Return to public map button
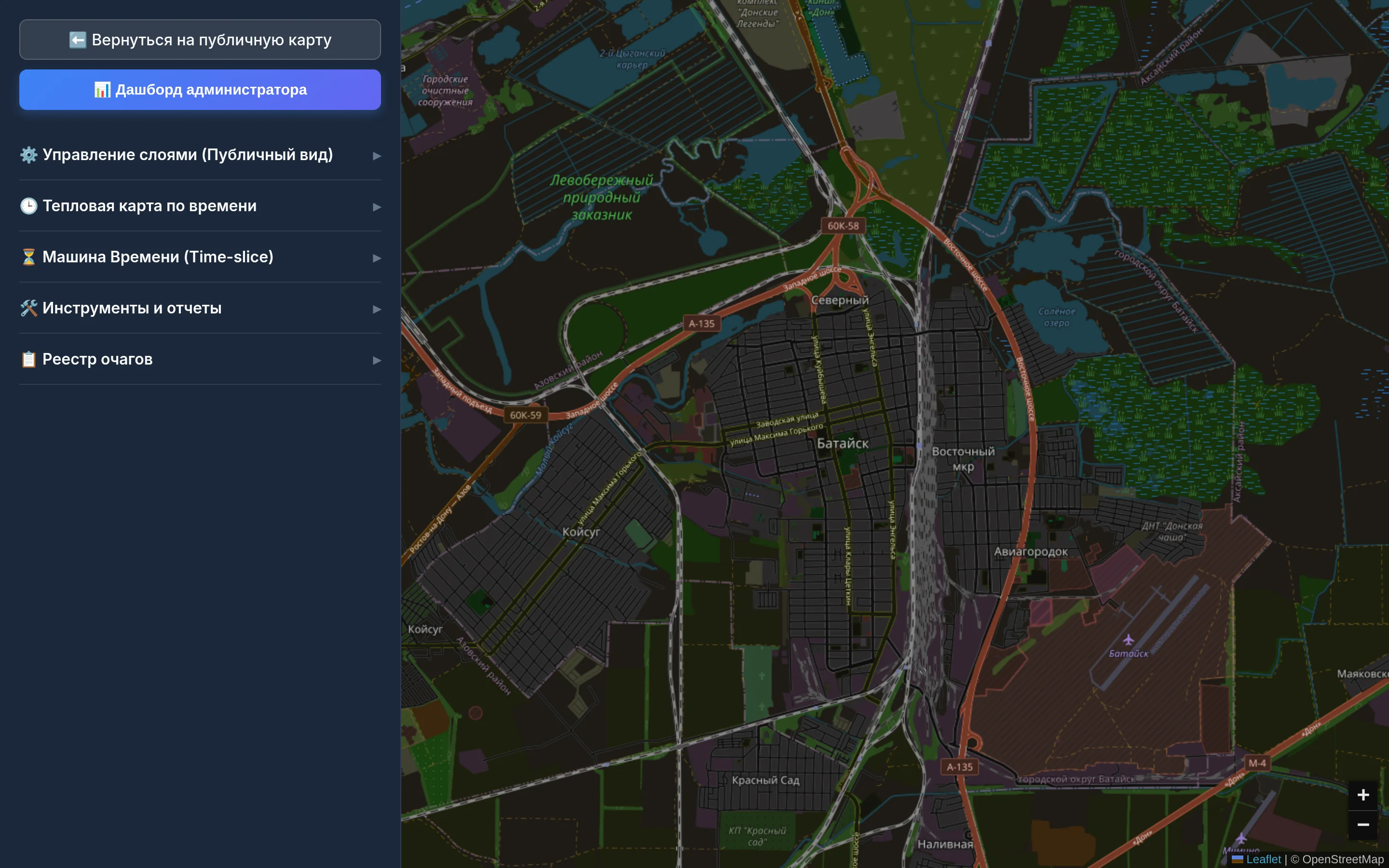Screen dimensions: 1389x868 coord(200,40)
